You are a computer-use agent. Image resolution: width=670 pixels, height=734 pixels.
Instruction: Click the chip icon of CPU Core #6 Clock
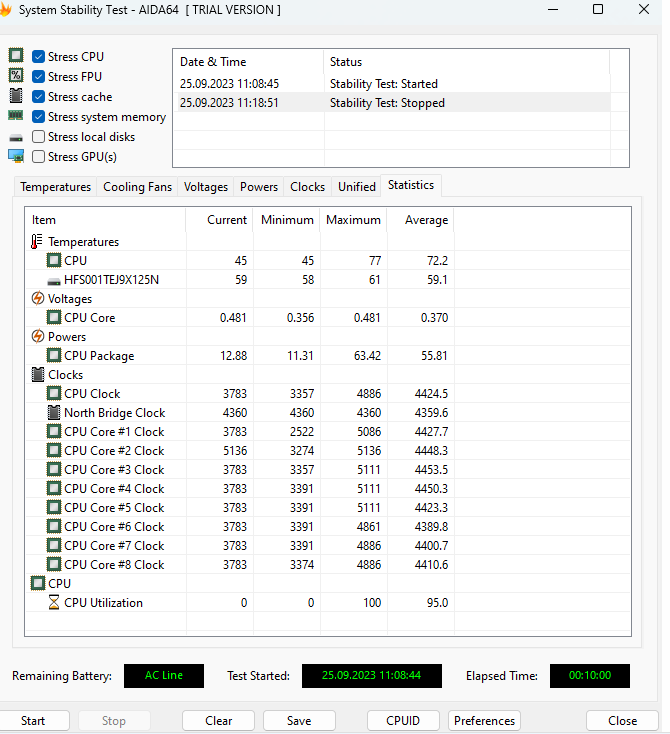click(54, 526)
